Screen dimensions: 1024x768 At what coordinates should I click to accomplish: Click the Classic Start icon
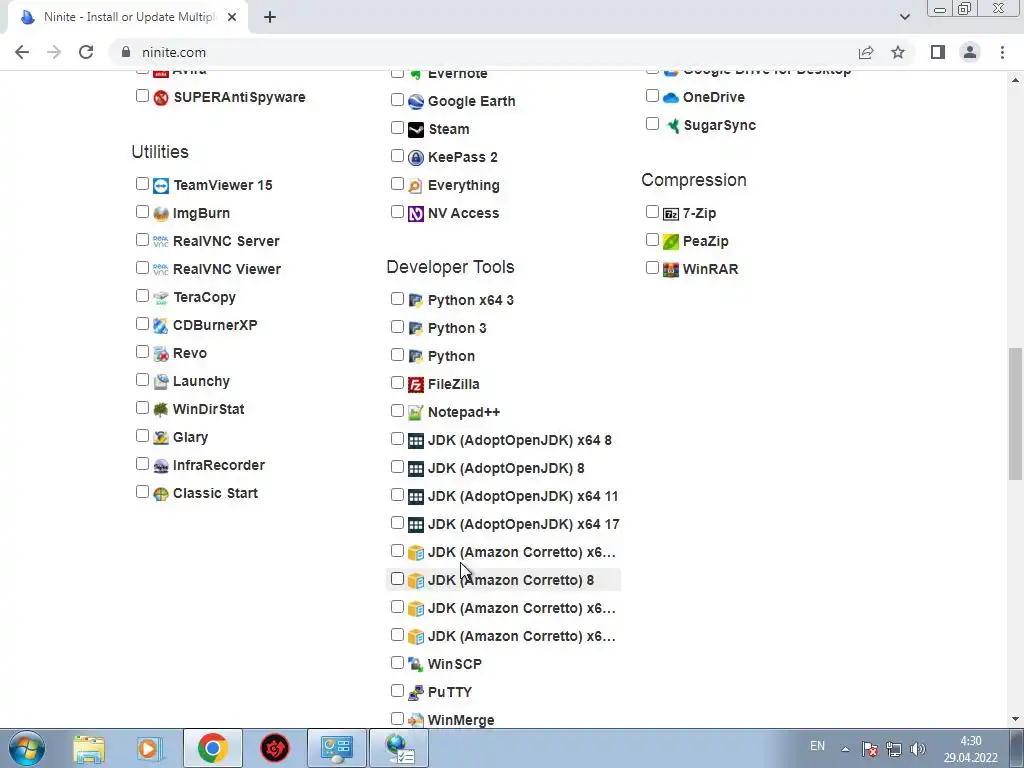point(161,494)
